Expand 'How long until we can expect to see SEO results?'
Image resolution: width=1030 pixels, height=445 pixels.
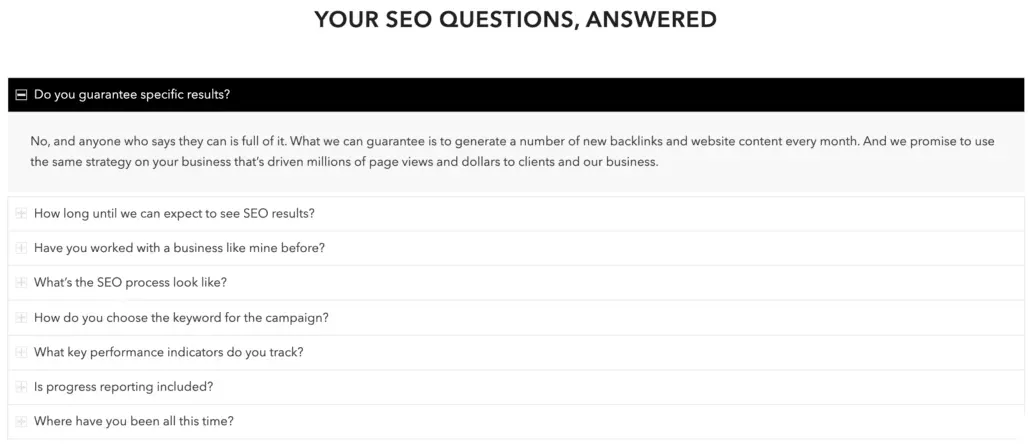click(175, 214)
